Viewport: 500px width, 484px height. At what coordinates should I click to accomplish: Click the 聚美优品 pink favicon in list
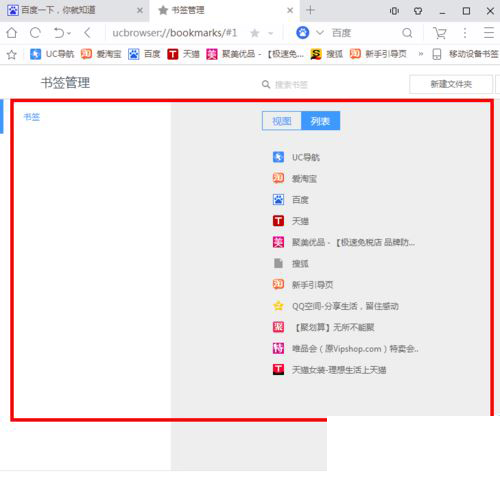point(278,242)
